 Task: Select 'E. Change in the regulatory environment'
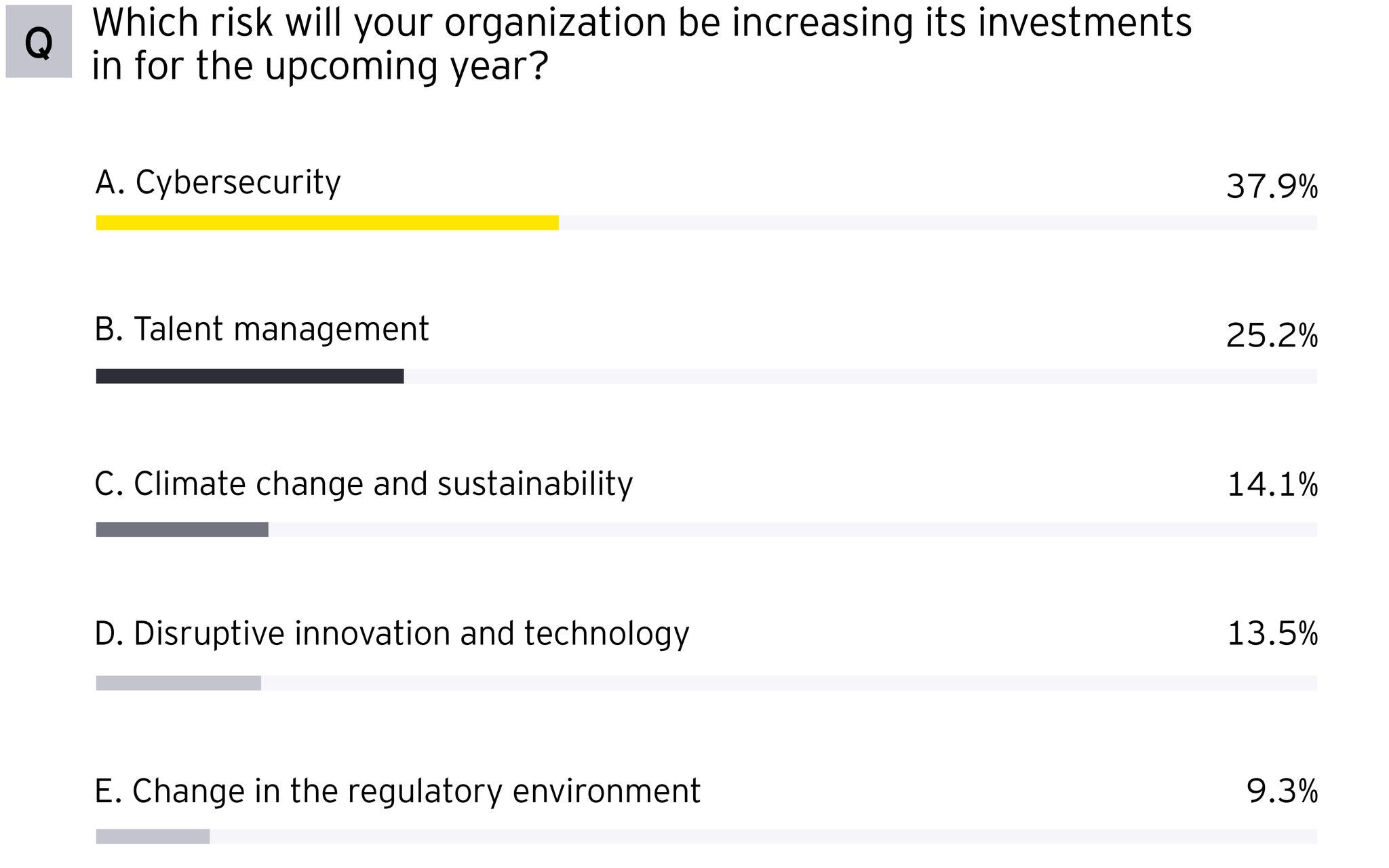pyautogui.click(x=397, y=791)
